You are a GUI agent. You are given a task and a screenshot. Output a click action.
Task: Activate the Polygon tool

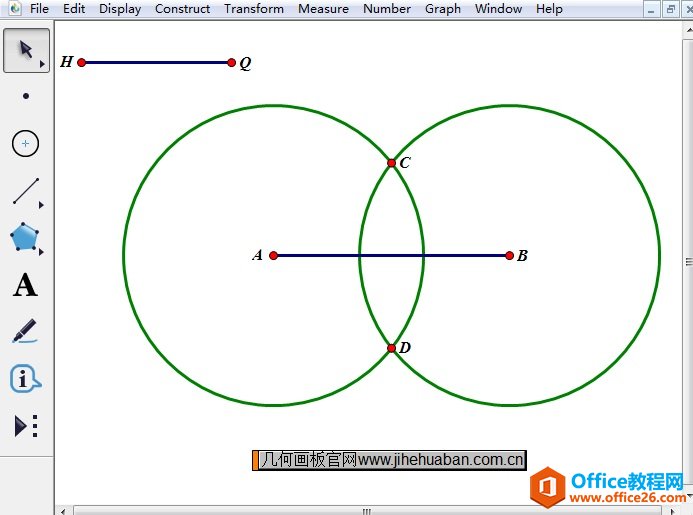pyautogui.click(x=25, y=238)
